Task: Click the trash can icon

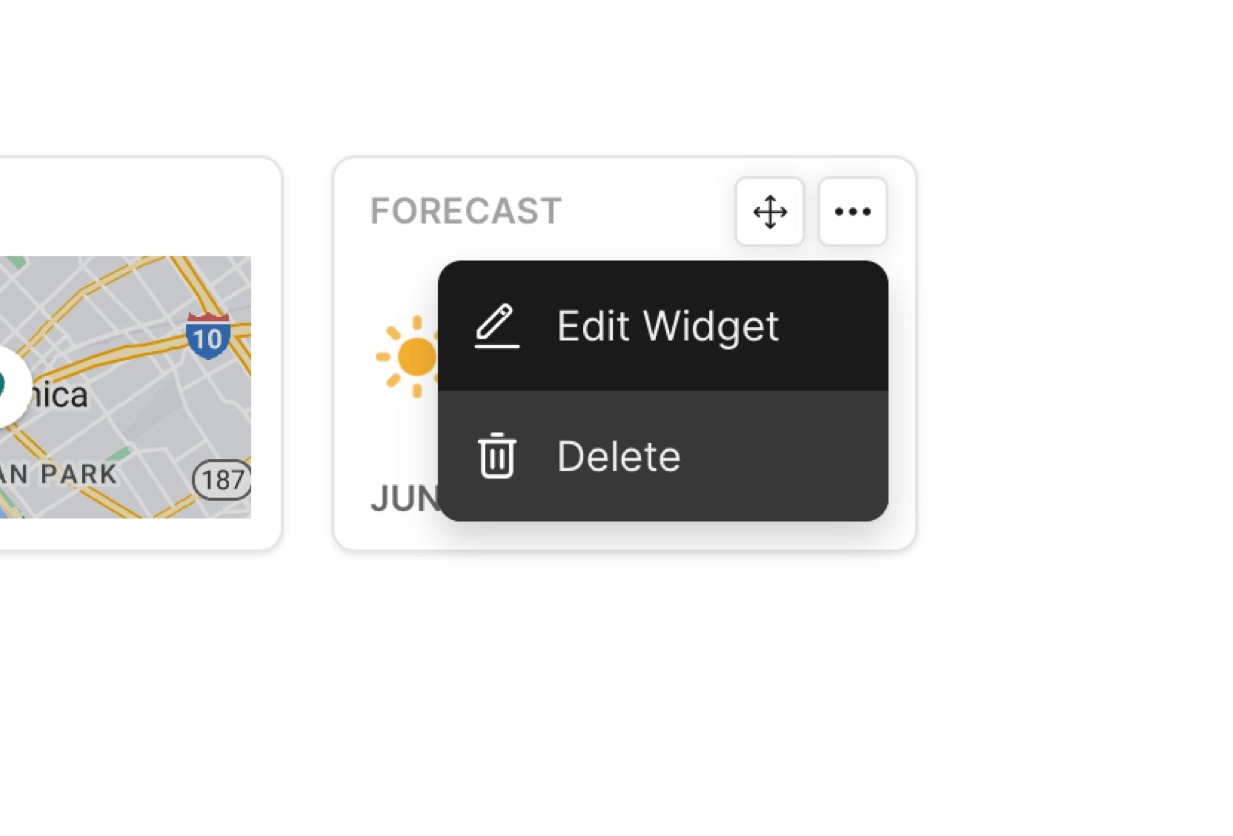Action: 497,456
